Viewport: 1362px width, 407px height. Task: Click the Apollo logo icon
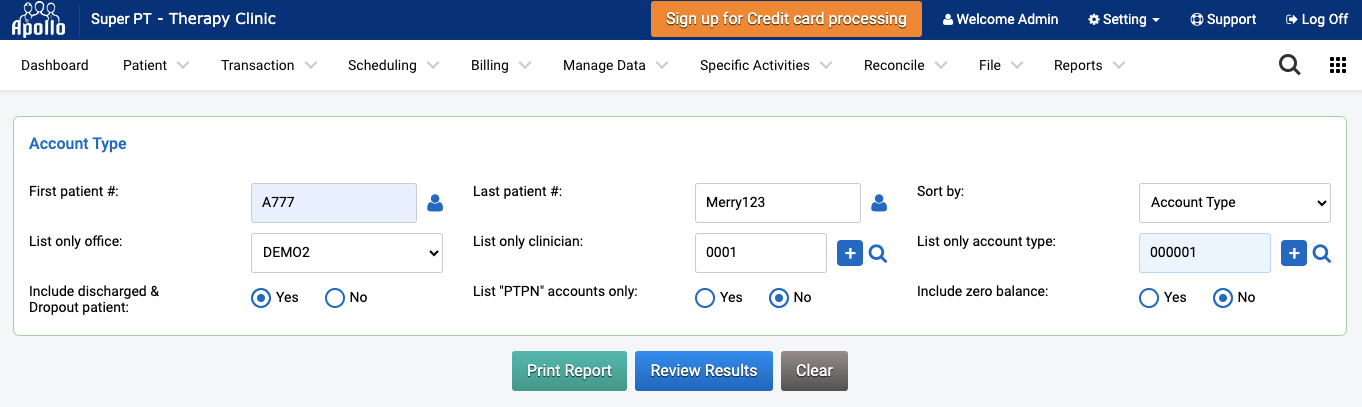(38, 19)
